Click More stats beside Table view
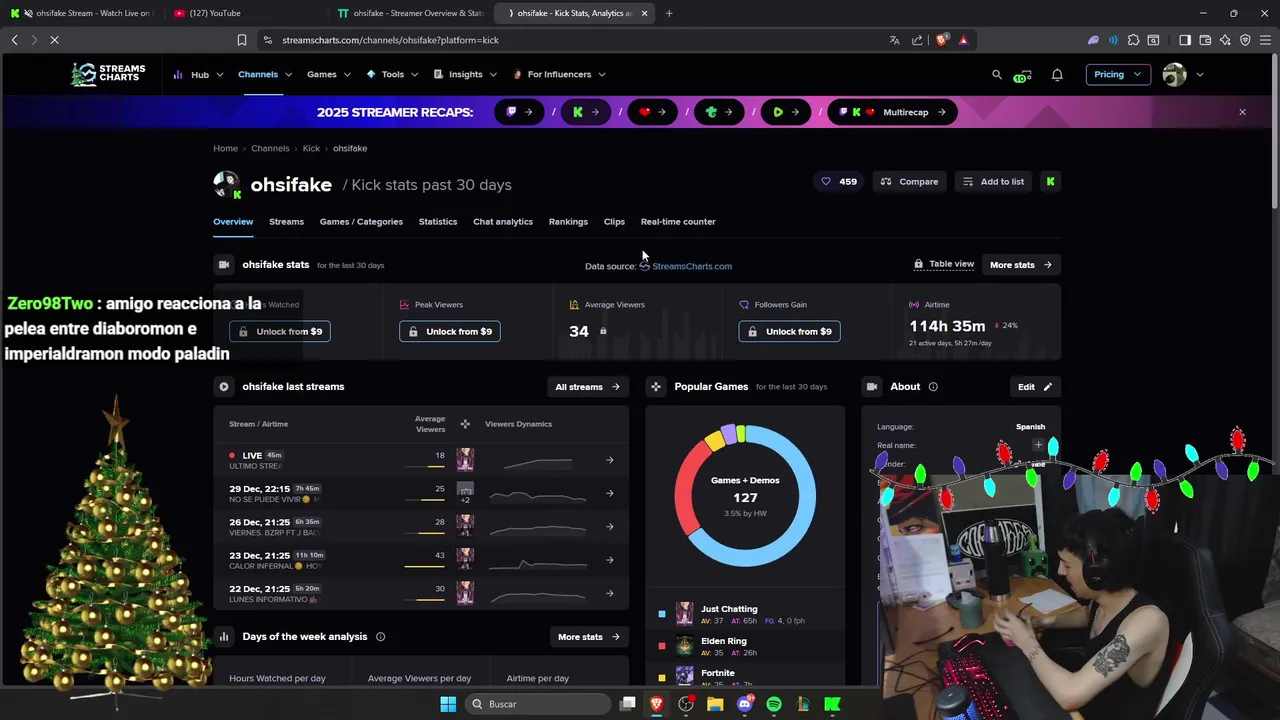Viewport: 1280px width, 720px height. click(x=1021, y=265)
